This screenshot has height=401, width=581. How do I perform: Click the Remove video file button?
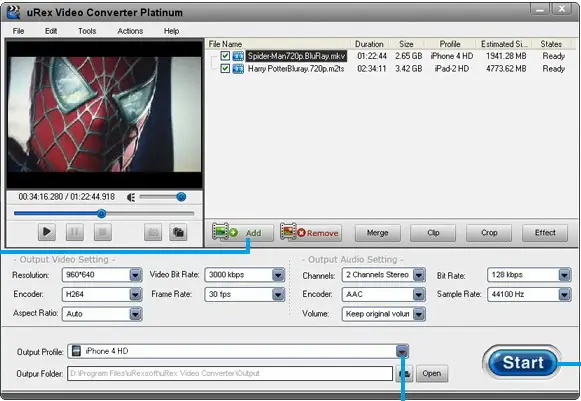pos(311,233)
